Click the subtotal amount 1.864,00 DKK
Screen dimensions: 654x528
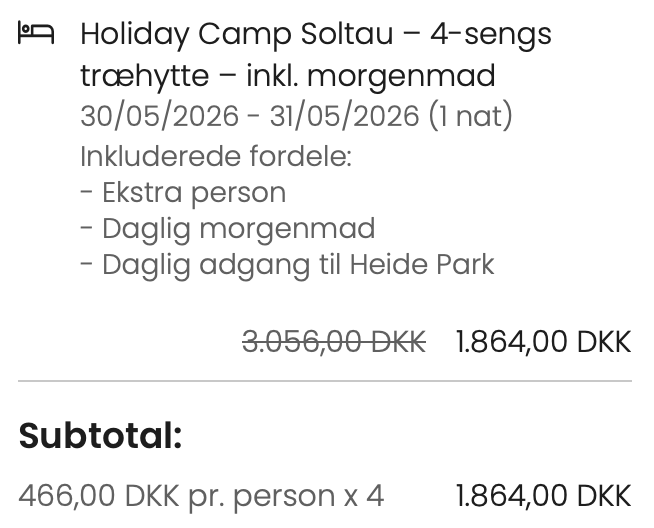[543, 495]
